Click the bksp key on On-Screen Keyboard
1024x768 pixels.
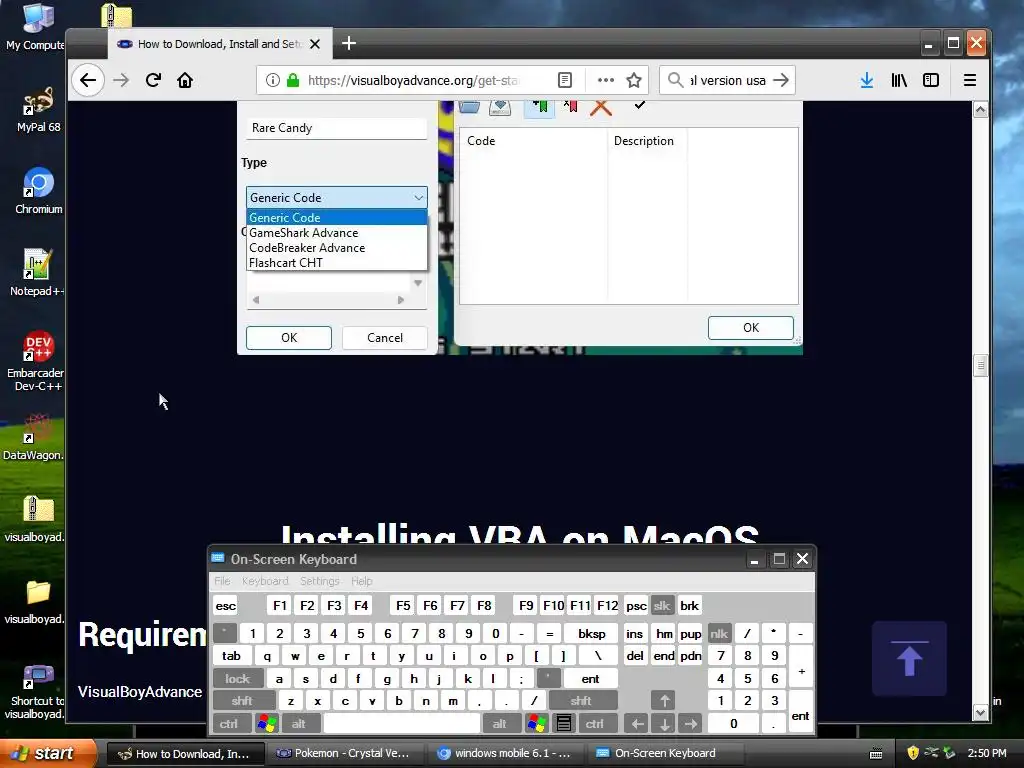tap(592, 633)
